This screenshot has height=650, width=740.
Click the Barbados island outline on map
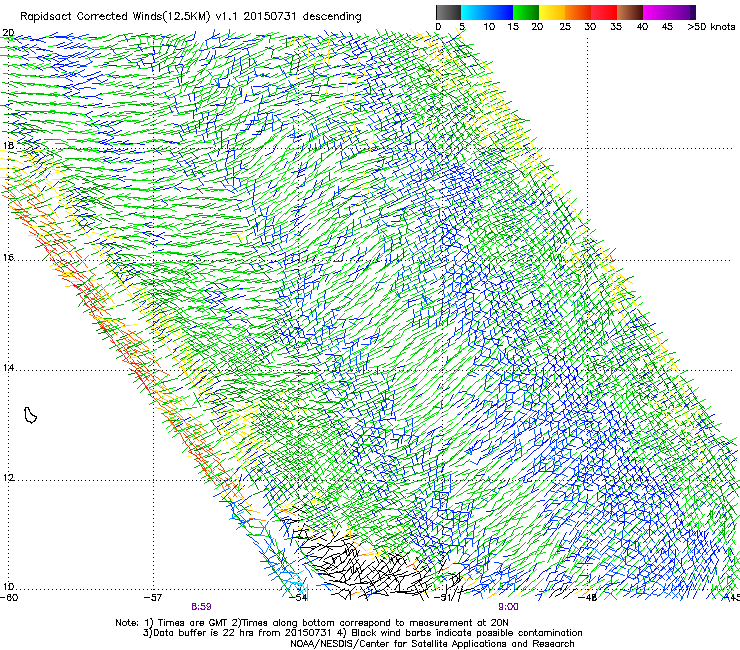[30, 415]
